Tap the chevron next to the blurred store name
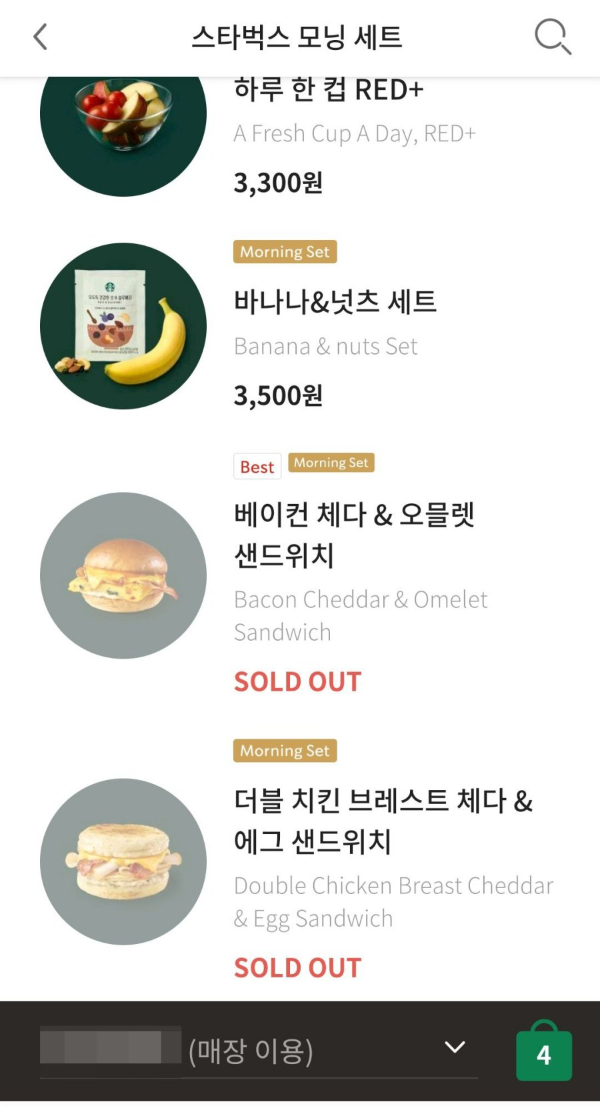 pos(455,1046)
